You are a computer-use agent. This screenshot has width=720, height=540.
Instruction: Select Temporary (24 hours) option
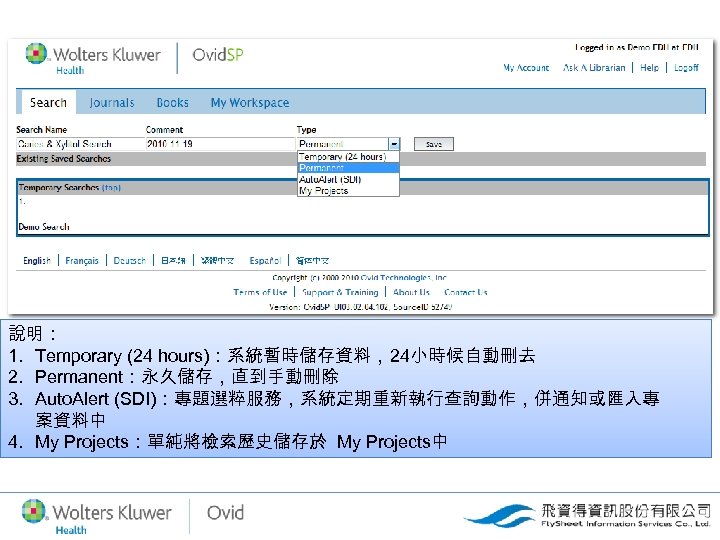pos(349,157)
